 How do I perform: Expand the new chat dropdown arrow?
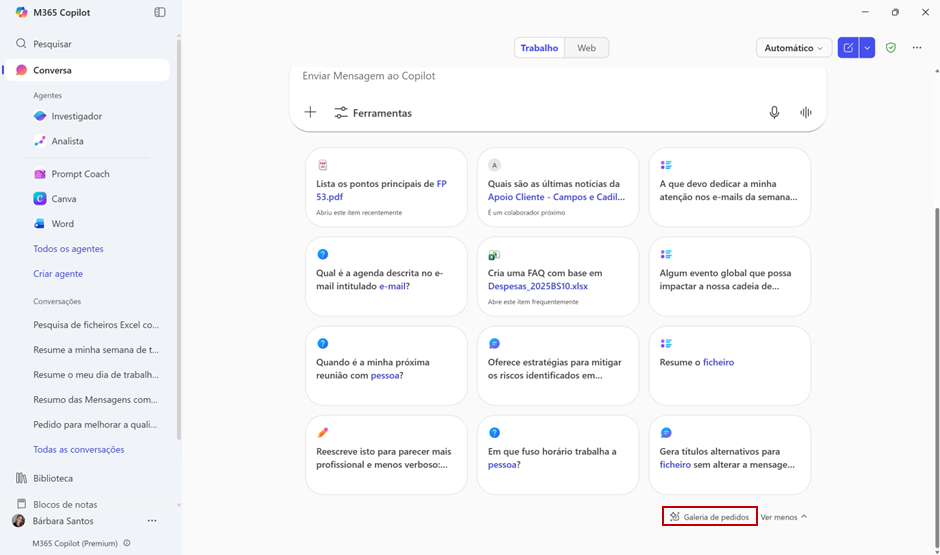pos(867,48)
